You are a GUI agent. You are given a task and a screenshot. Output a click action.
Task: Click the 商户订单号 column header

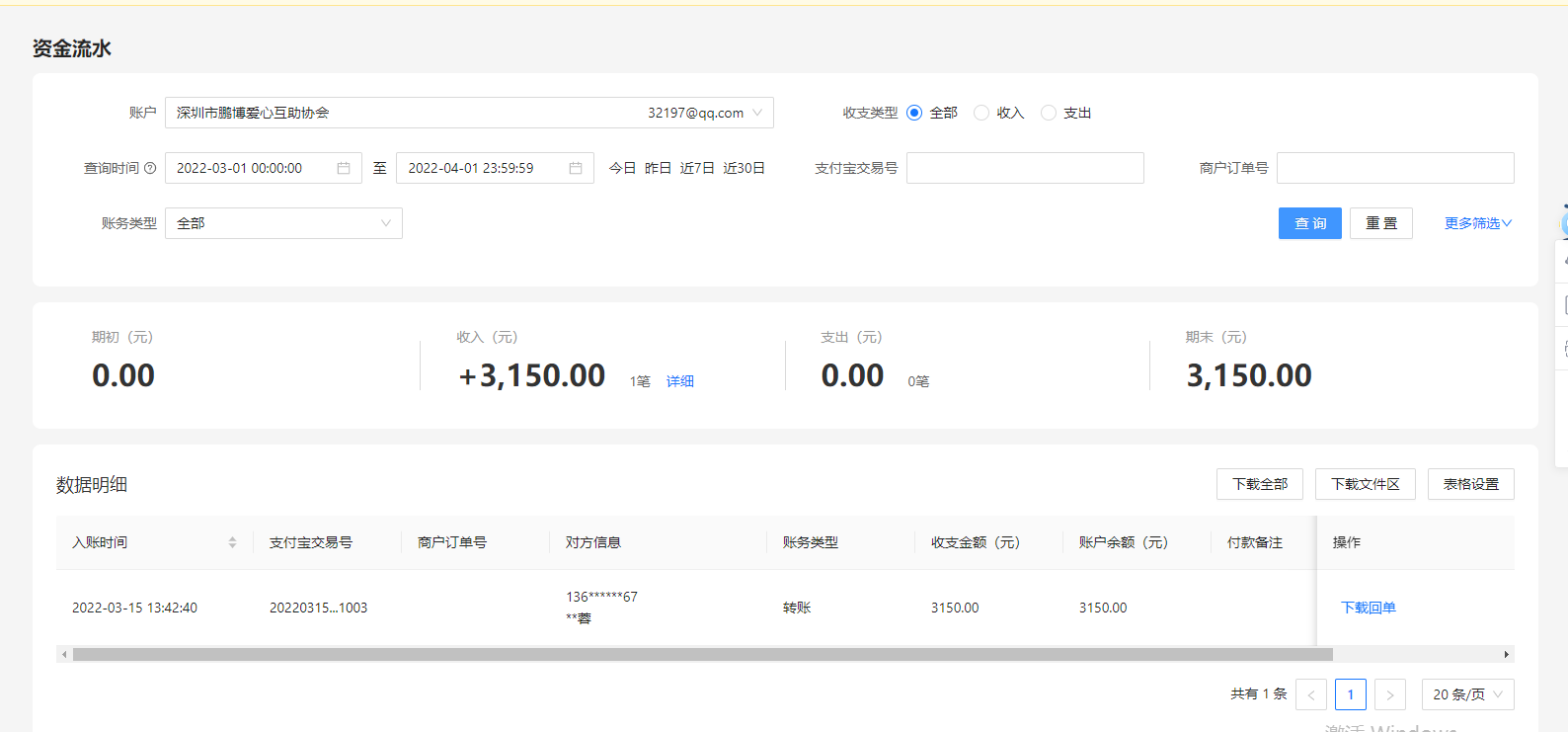point(452,542)
